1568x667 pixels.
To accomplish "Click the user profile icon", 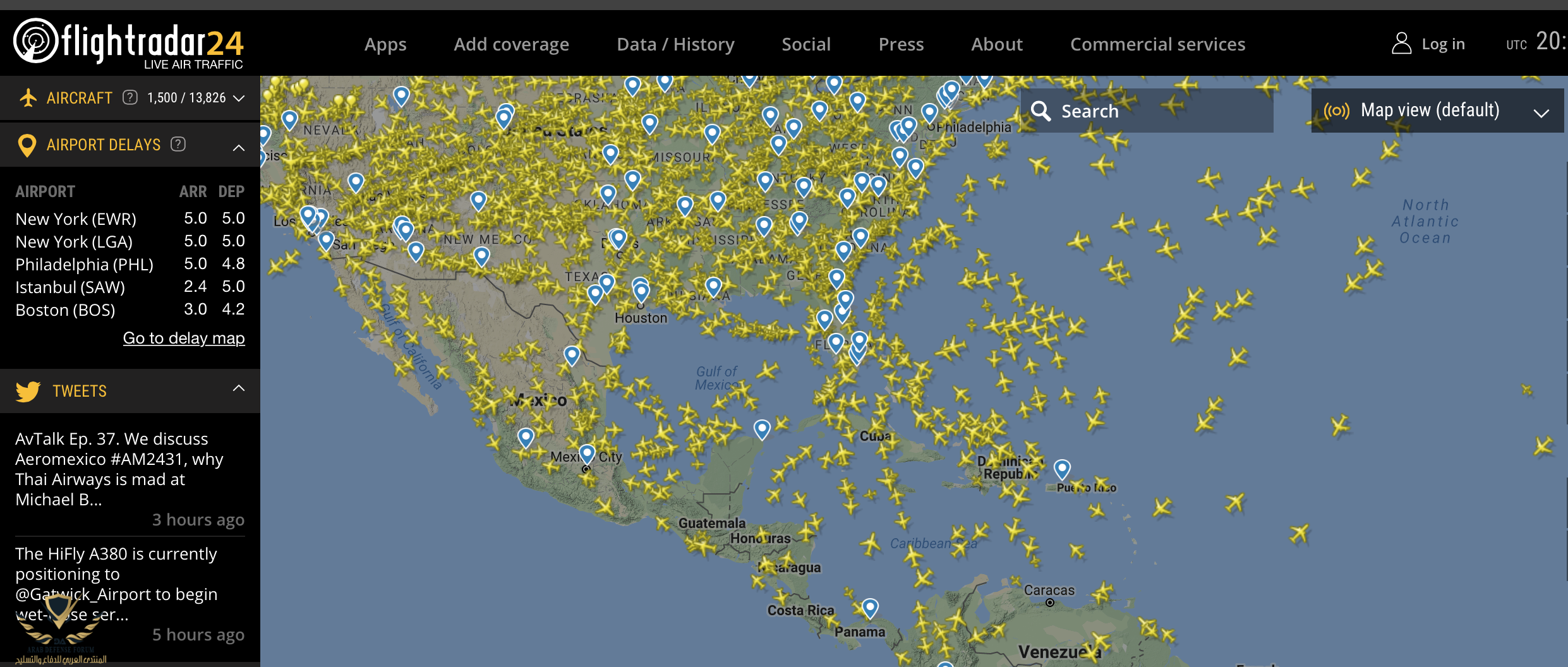I will click(x=1401, y=43).
